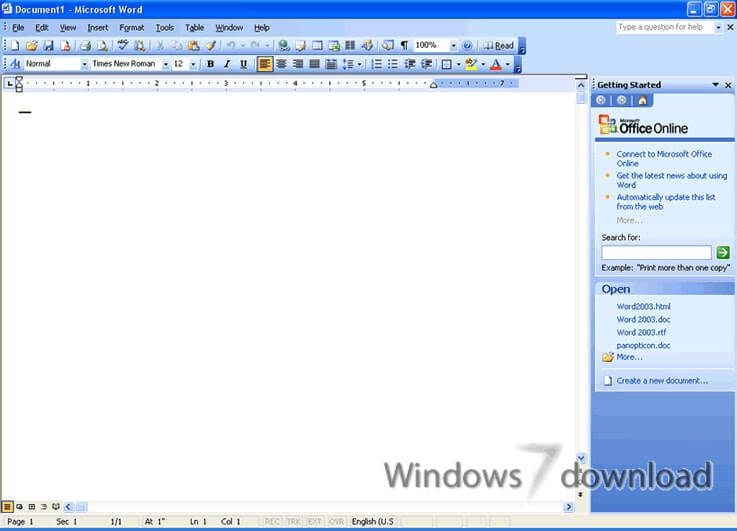Image resolution: width=737 pixels, height=531 pixels.
Task: Start a numbered list
Action: [376, 63]
